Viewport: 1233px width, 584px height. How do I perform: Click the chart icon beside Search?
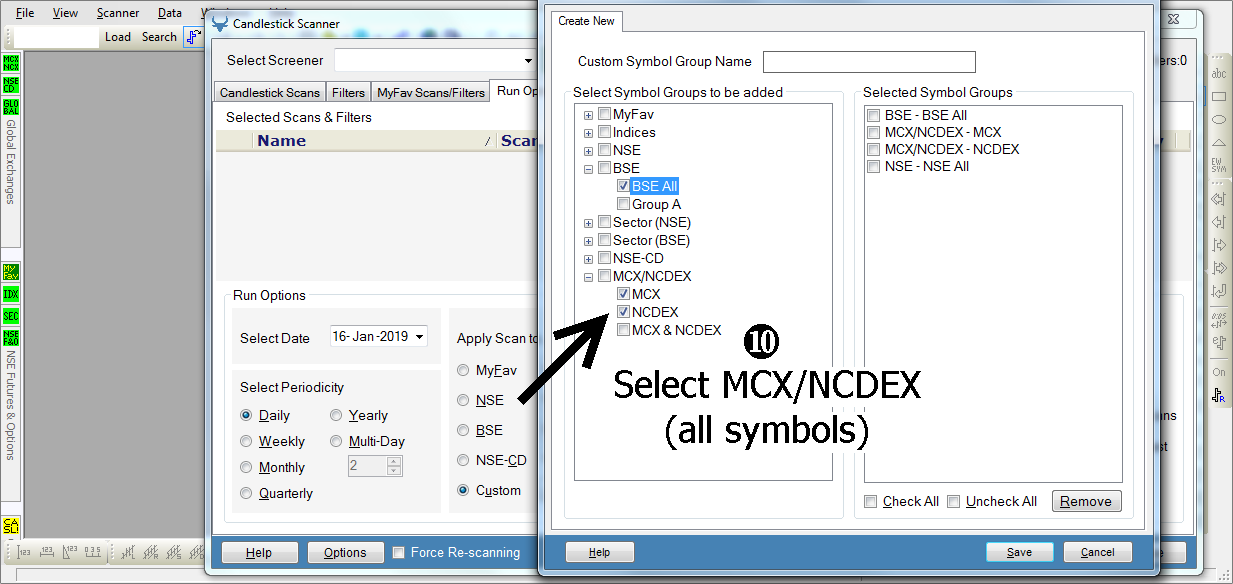tap(192, 37)
